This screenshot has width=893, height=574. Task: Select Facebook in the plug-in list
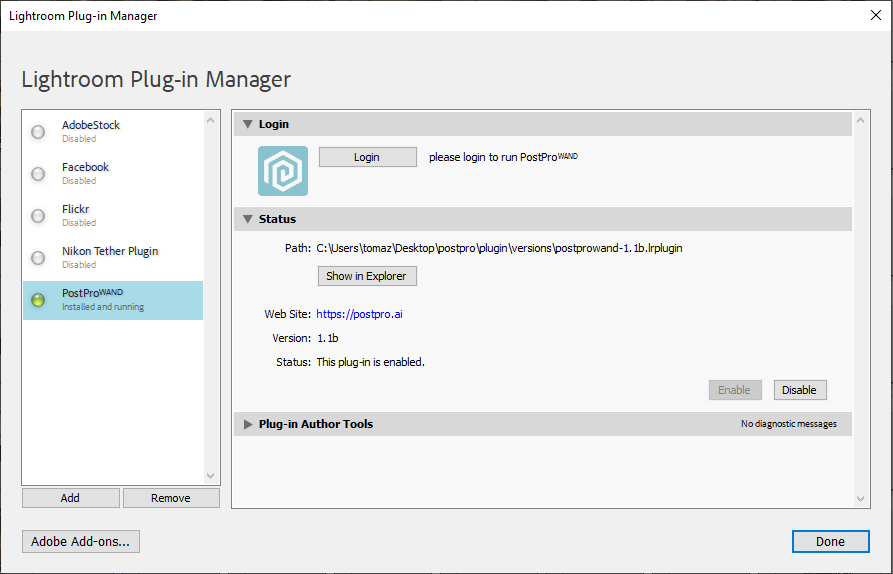tap(113, 174)
